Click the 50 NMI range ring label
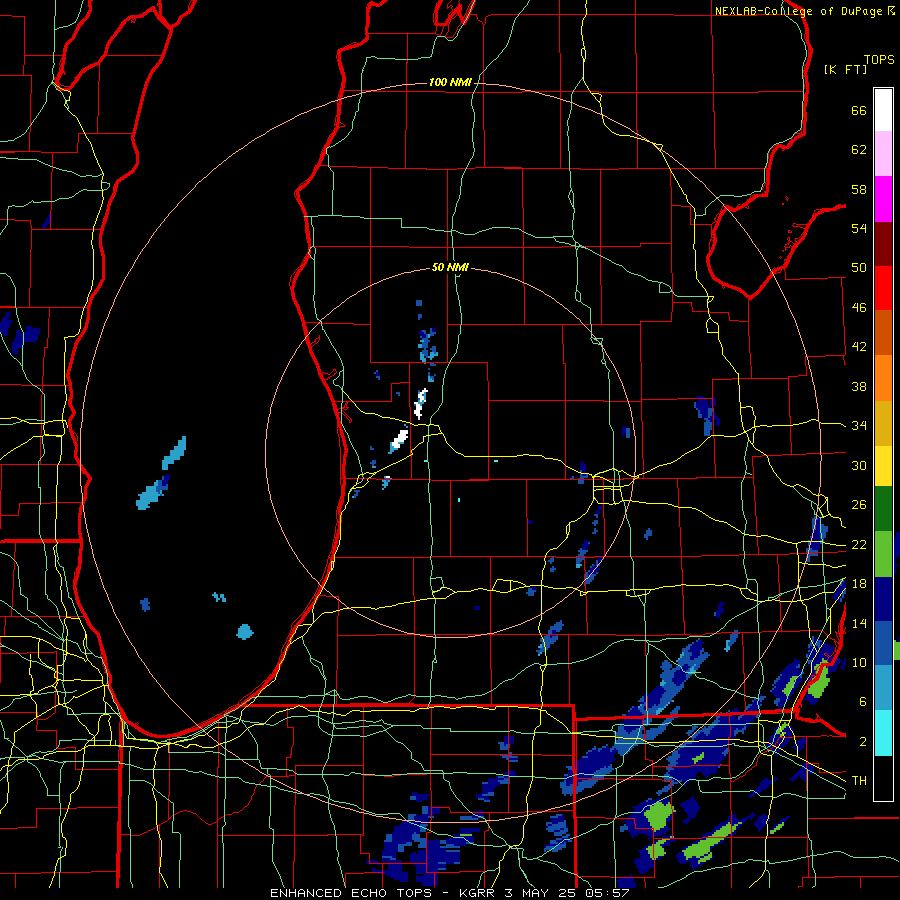This screenshot has height=900, width=900. click(450, 267)
